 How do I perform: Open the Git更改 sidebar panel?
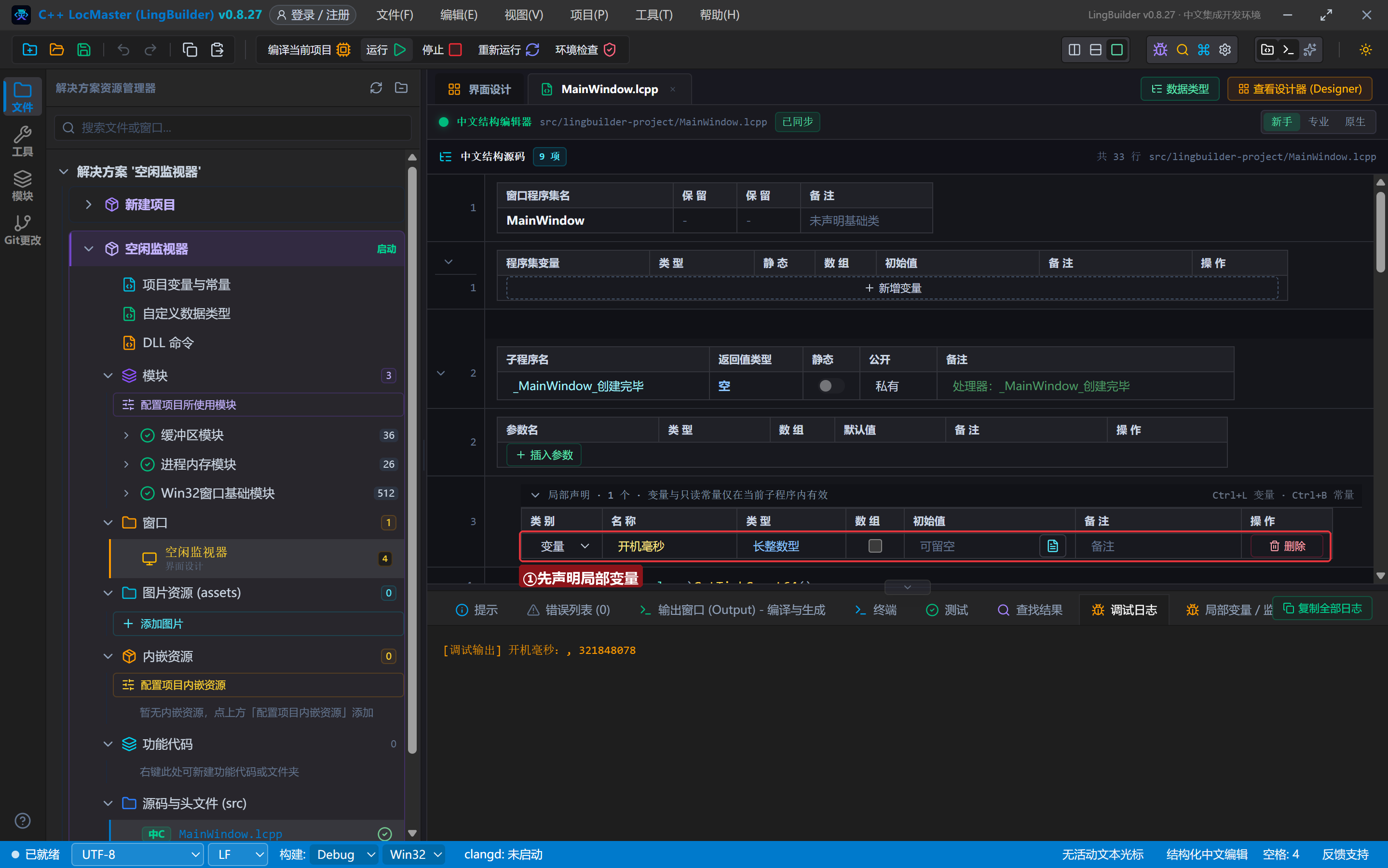[22, 230]
